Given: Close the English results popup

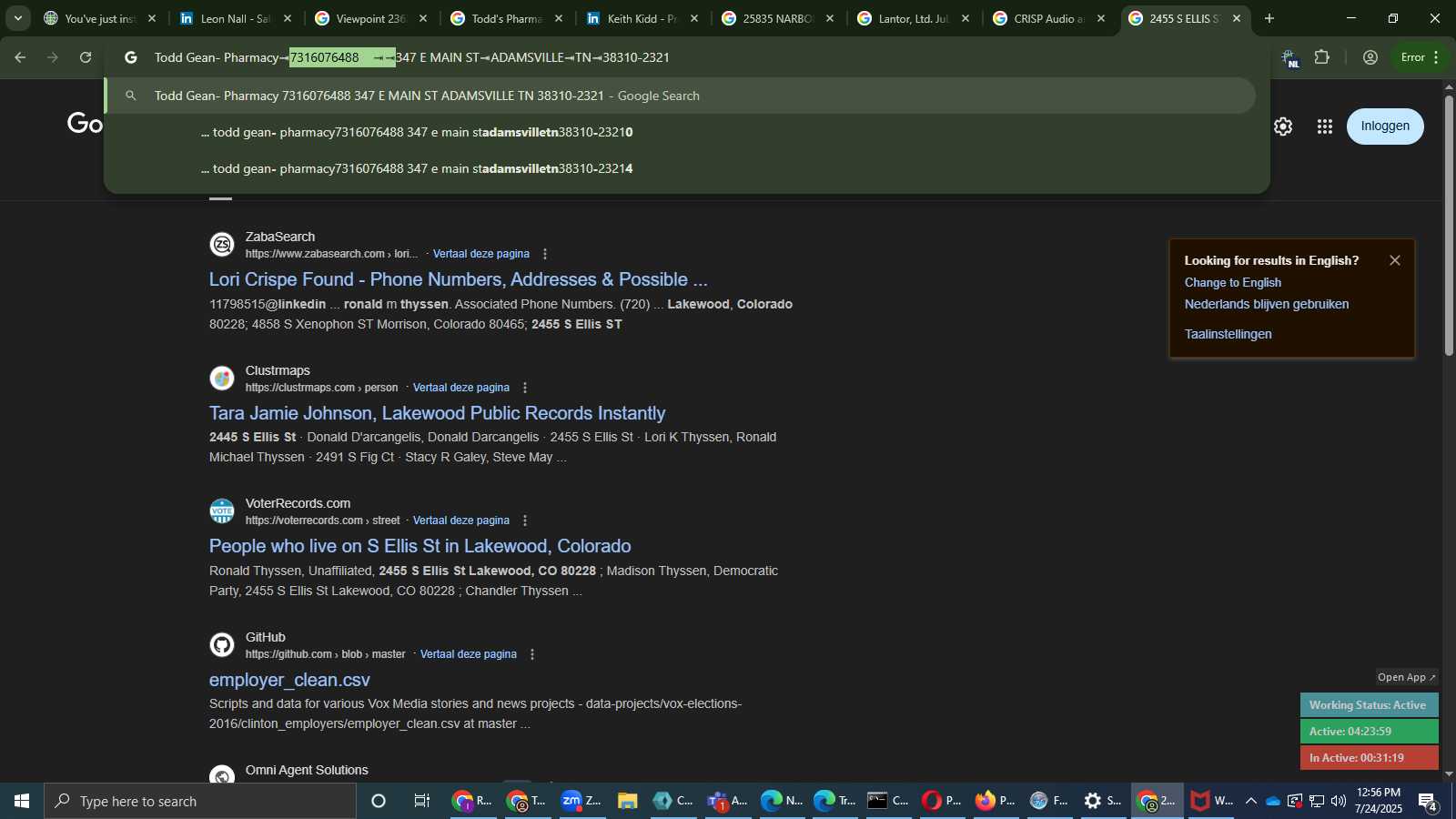Looking at the screenshot, I should (1395, 260).
